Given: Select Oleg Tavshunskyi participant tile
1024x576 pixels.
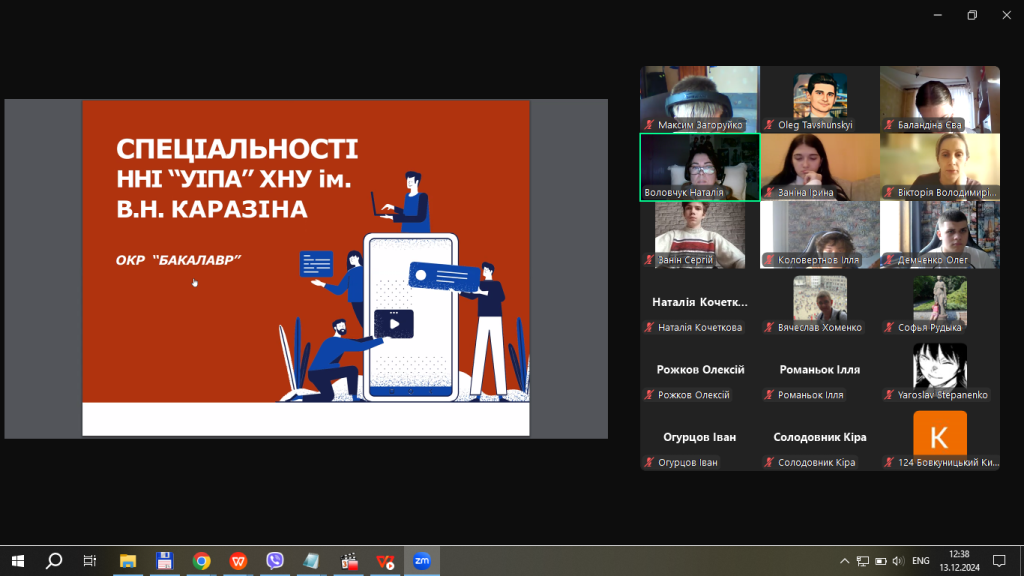Looking at the screenshot, I should point(820,99).
